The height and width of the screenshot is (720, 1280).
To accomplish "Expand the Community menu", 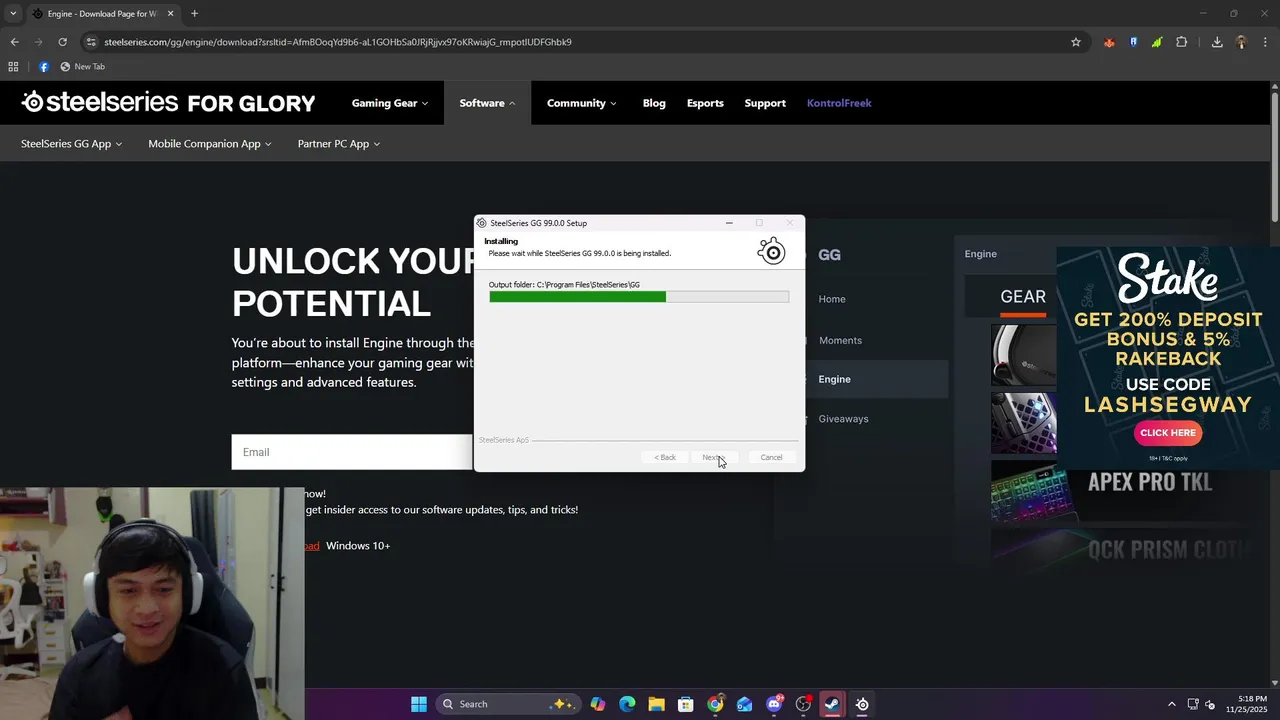I will coord(581,103).
